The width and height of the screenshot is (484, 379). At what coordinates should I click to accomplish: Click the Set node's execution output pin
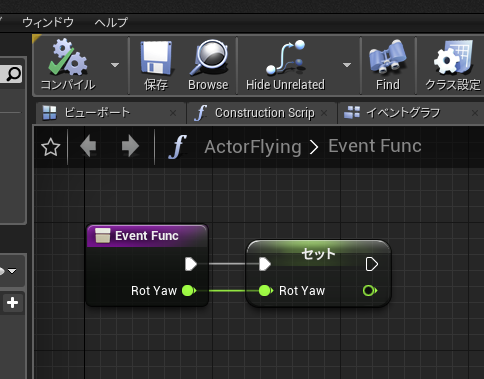pyautogui.click(x=371, y=264)
